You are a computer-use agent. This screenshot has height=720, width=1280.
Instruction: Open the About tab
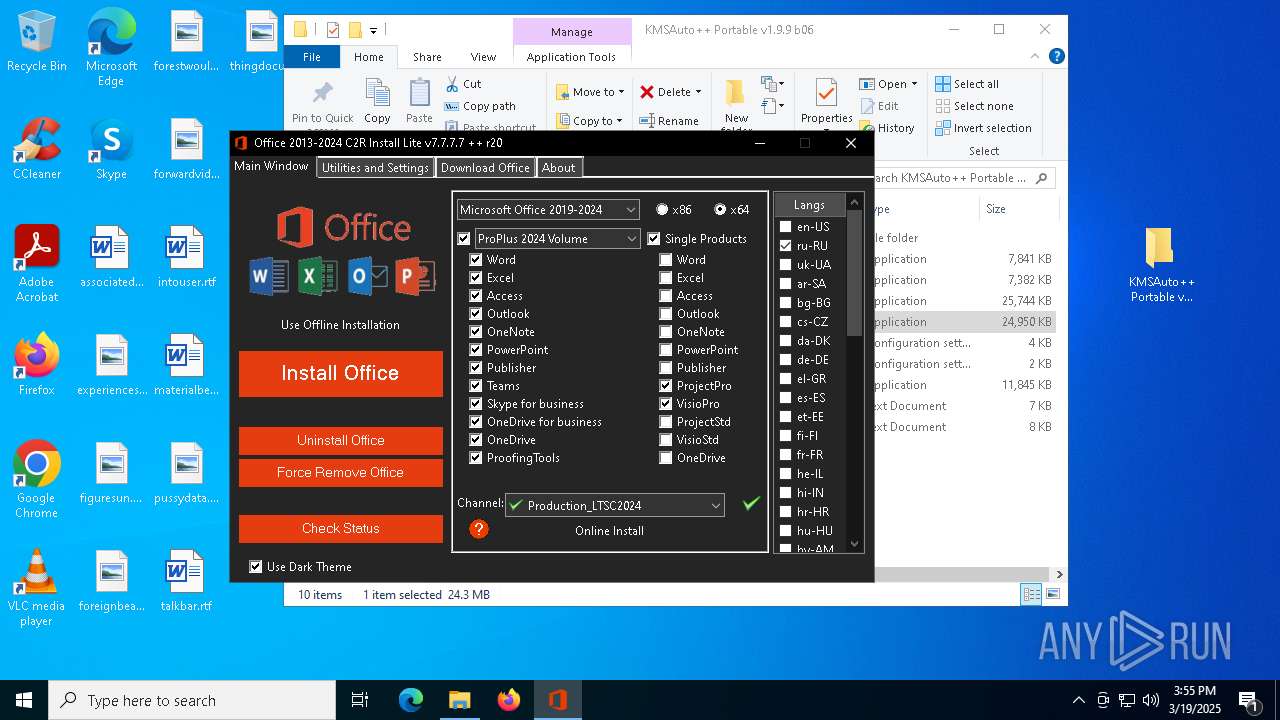(558, 168)
